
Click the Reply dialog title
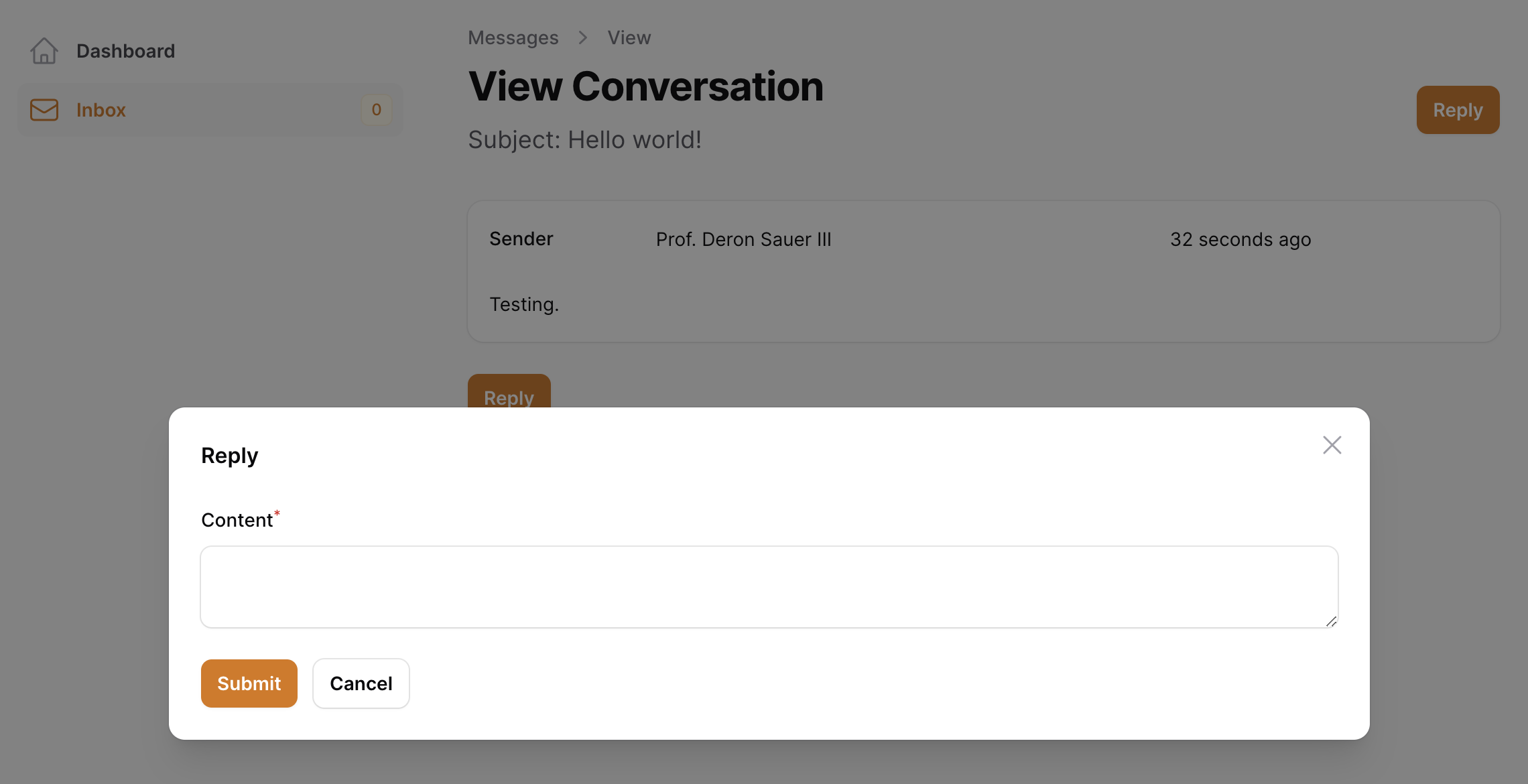pos(229,455)
